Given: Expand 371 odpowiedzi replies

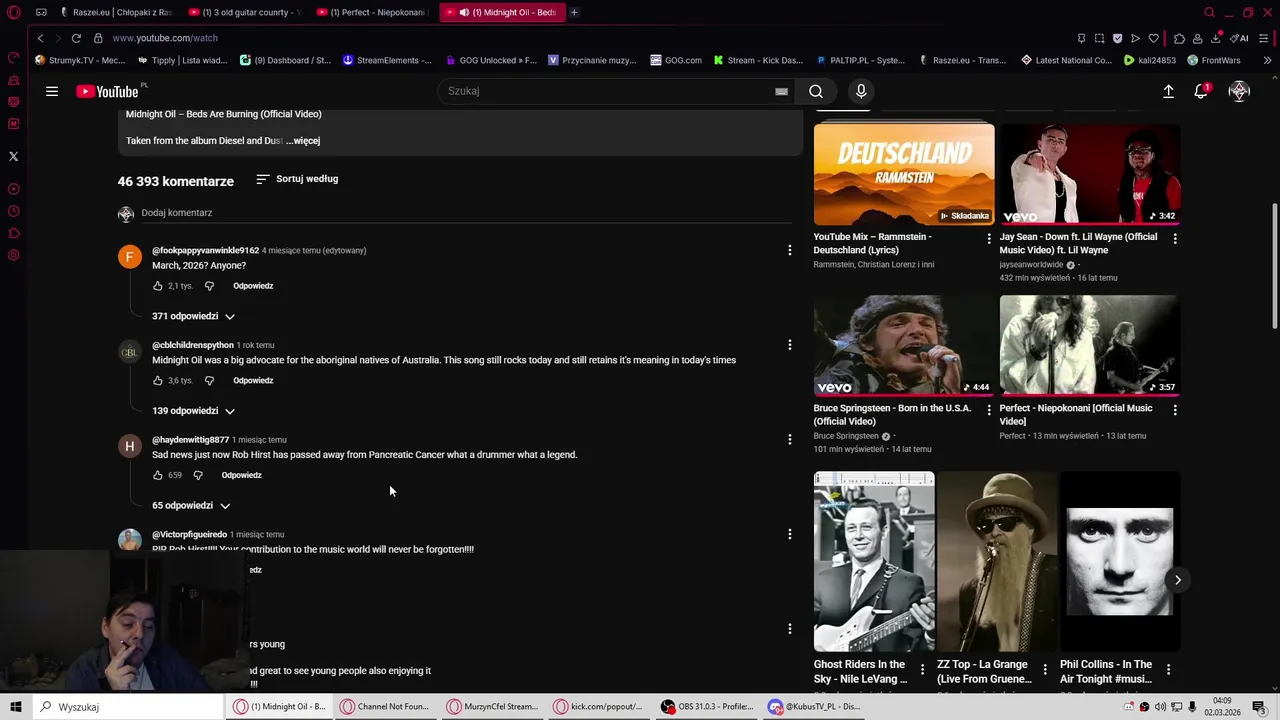Looking at the screenshot, I should click(193, 316).
